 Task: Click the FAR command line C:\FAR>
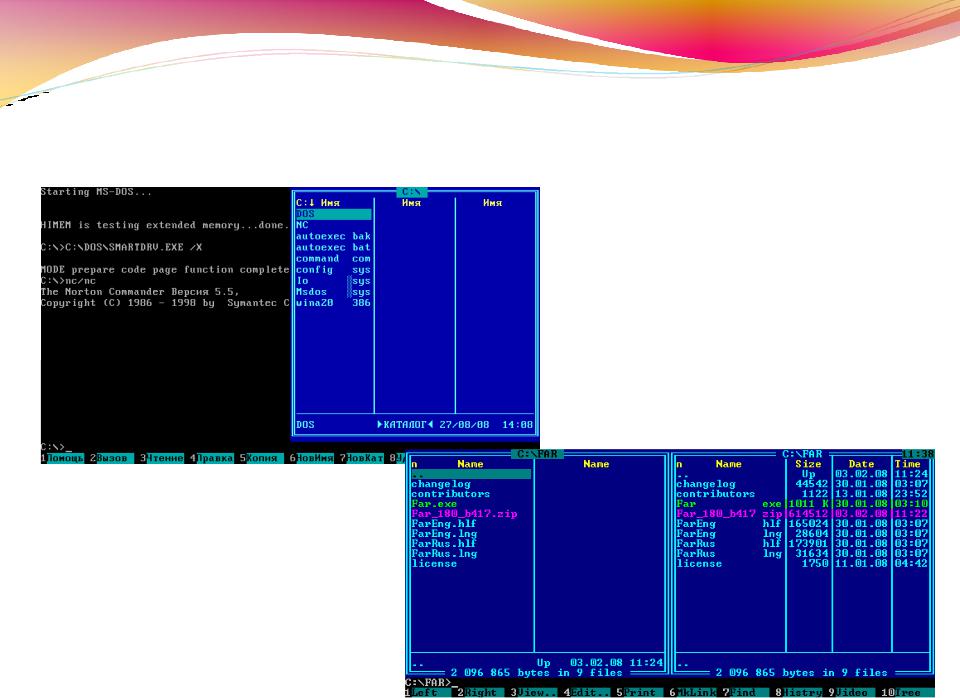click(x=432, y=682)
